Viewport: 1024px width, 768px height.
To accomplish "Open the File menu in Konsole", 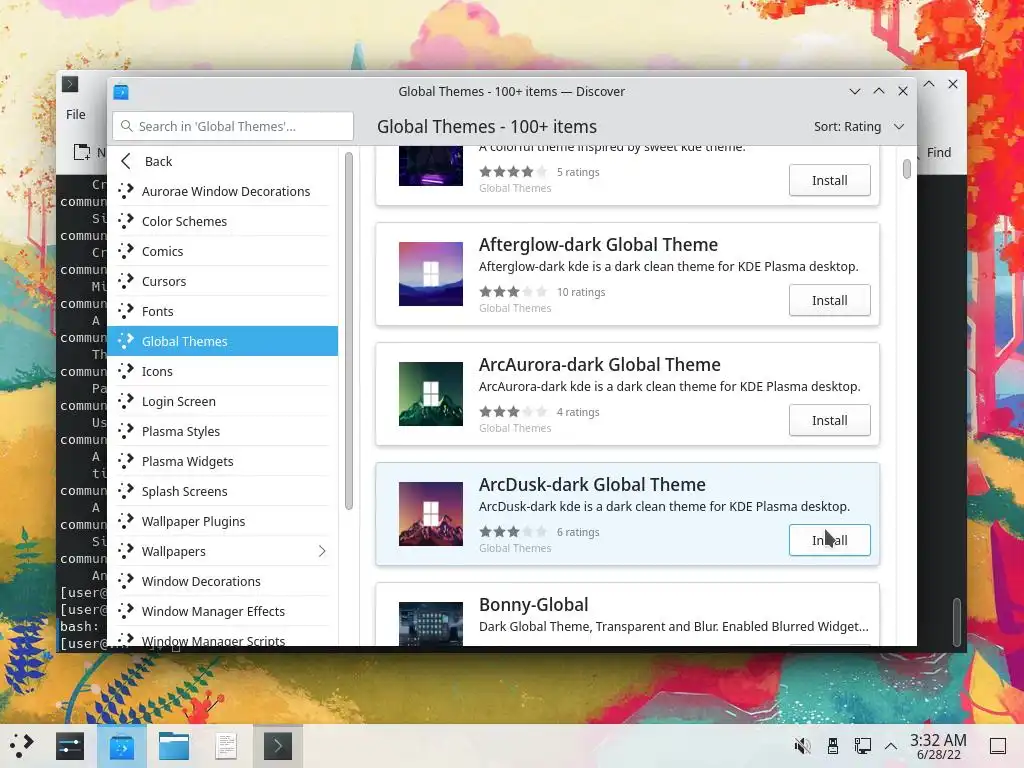I will 76,114.
